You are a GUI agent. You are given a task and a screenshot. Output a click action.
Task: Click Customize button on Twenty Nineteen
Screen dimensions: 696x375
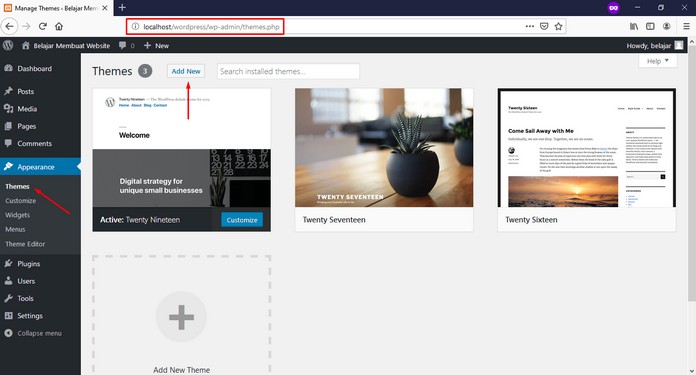pyautogui.click(x=242, y=220)
